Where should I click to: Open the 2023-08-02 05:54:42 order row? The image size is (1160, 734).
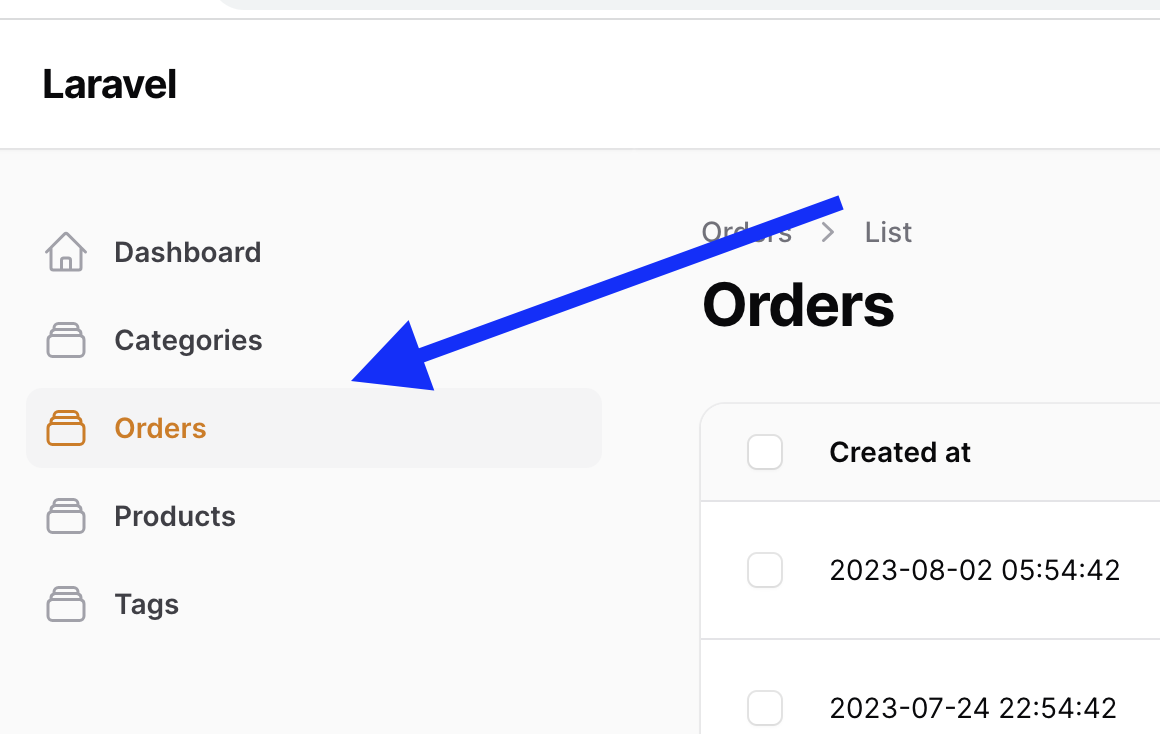coord(974,570)
